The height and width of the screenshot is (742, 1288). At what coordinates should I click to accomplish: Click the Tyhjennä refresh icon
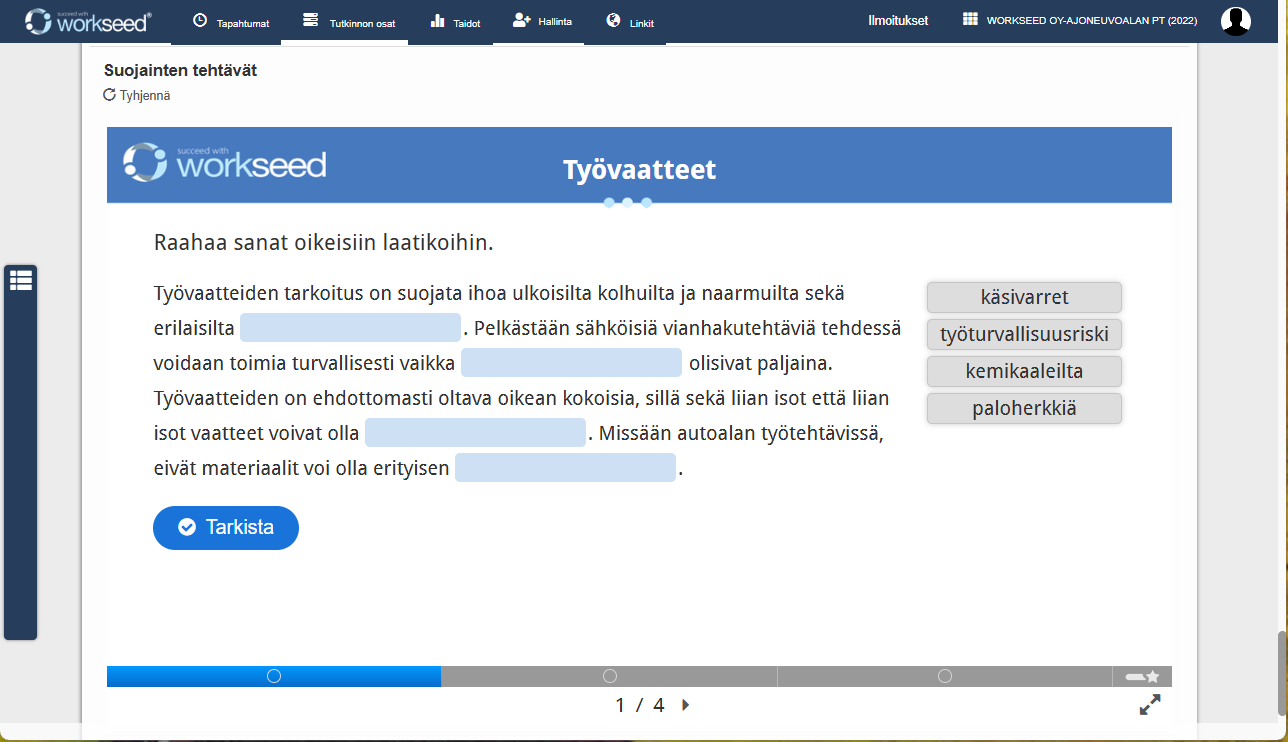(109, 95)
